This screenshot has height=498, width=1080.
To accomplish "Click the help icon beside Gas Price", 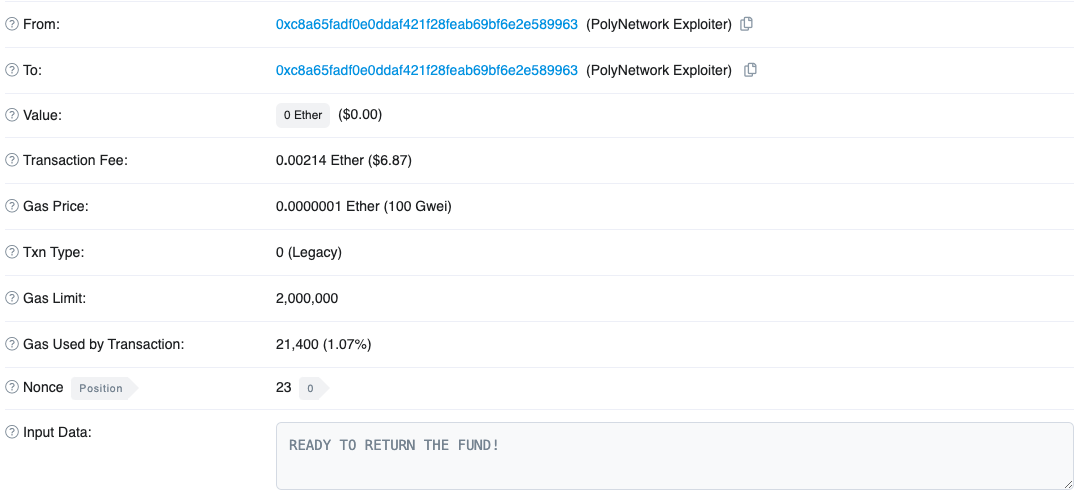I will (x=12, y=206).
